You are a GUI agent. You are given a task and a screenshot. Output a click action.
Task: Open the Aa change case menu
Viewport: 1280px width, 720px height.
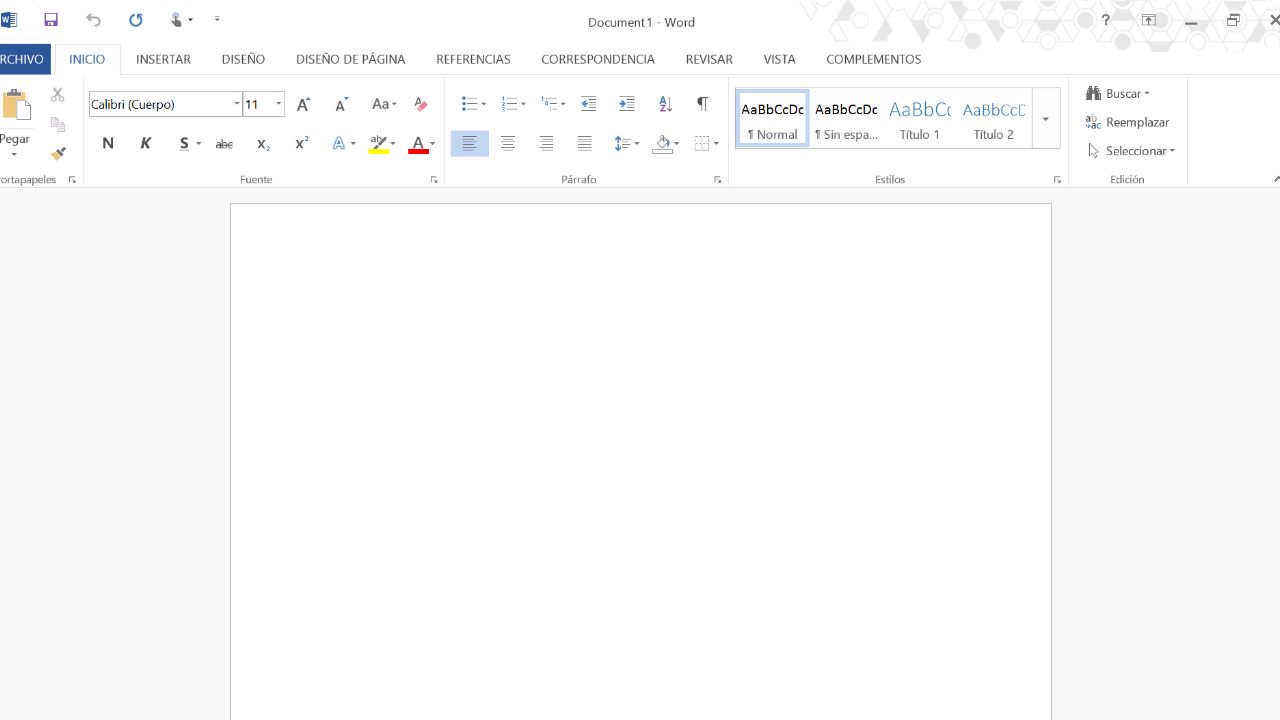coord(384,104)
